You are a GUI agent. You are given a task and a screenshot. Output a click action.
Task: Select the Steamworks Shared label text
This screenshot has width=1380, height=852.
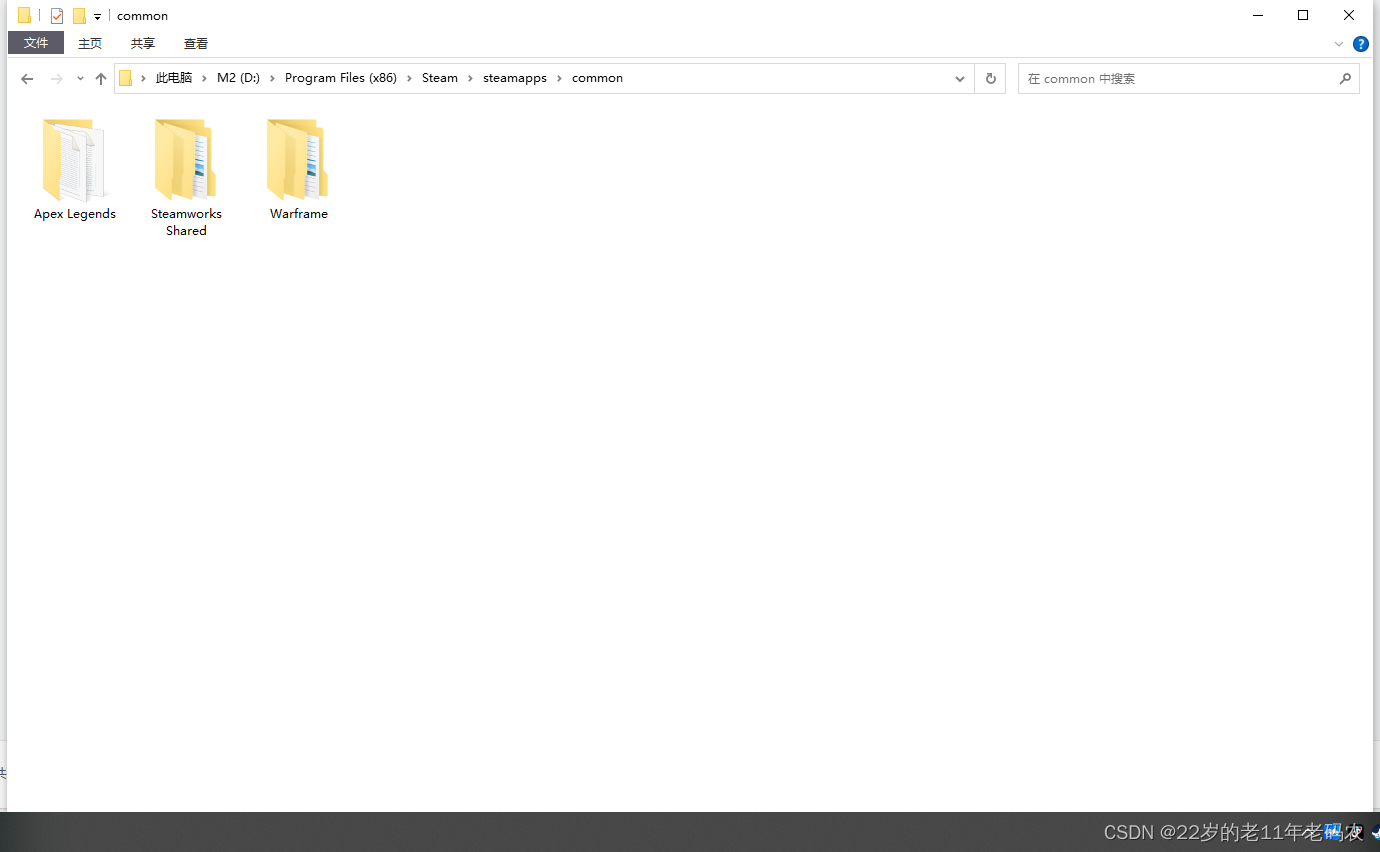click(186, 222)
